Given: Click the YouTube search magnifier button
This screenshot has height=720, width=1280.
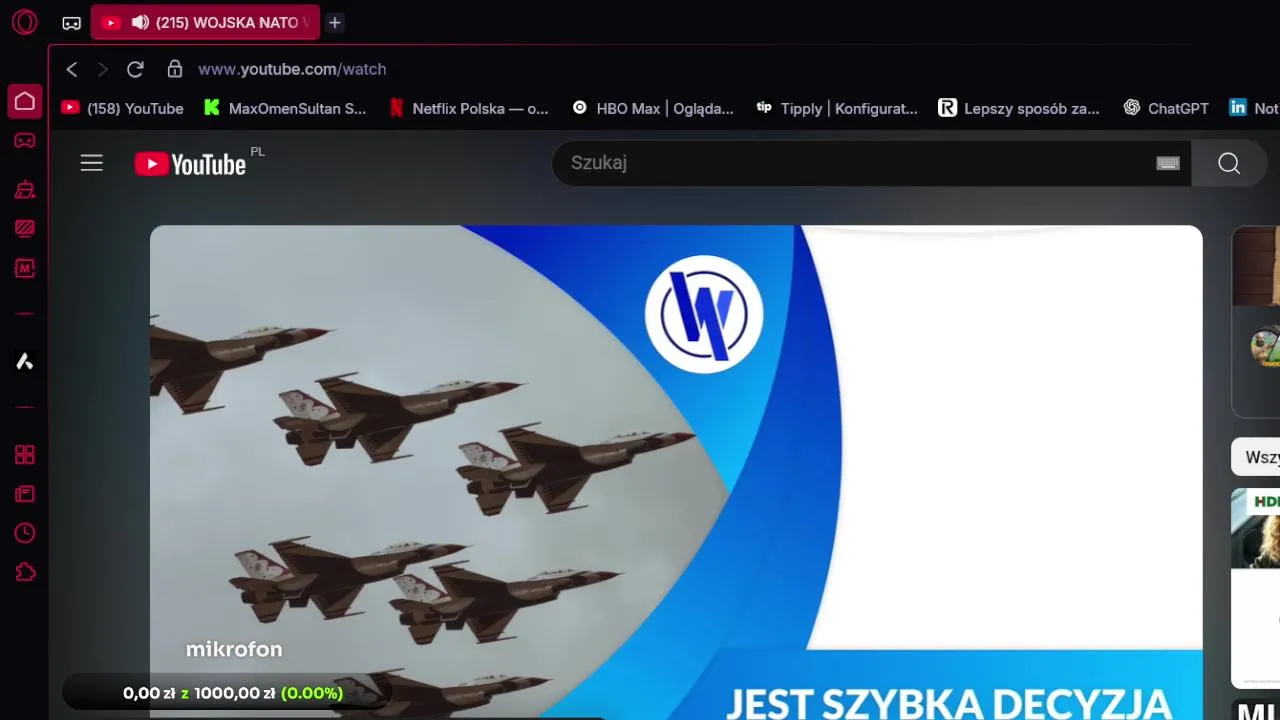Looking at the screenshot, I should click(x=1229, y=163).
